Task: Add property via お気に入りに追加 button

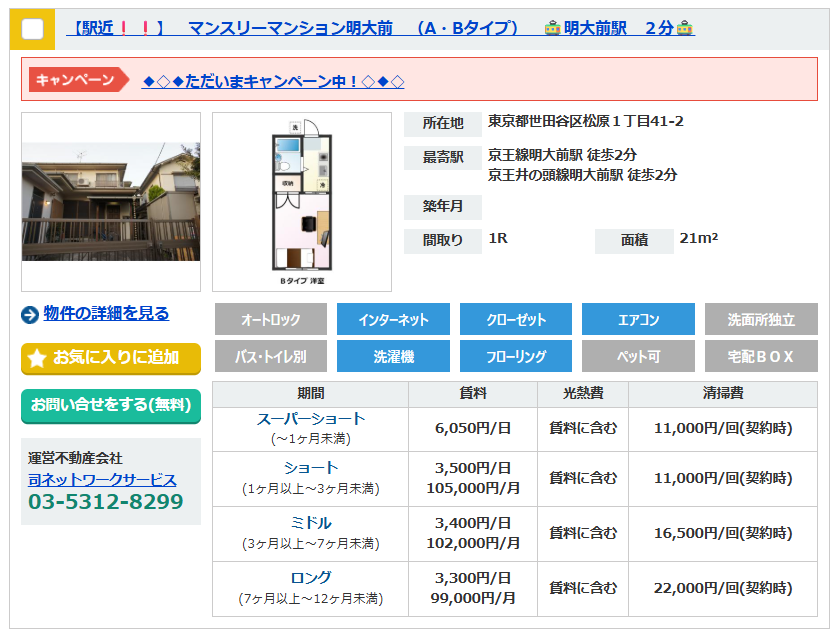Action: coord(111,358)
